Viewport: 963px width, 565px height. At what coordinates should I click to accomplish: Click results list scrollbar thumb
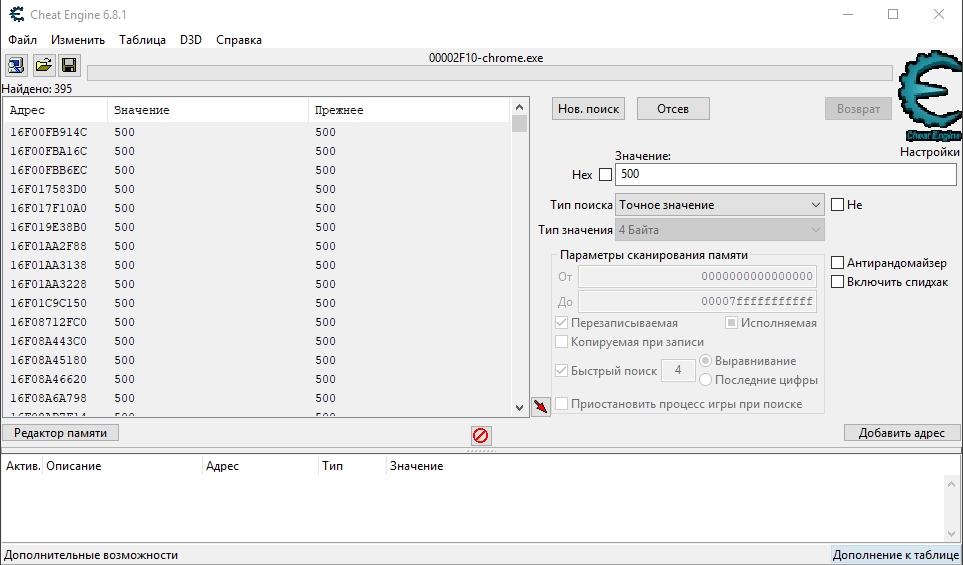[520, 124]
